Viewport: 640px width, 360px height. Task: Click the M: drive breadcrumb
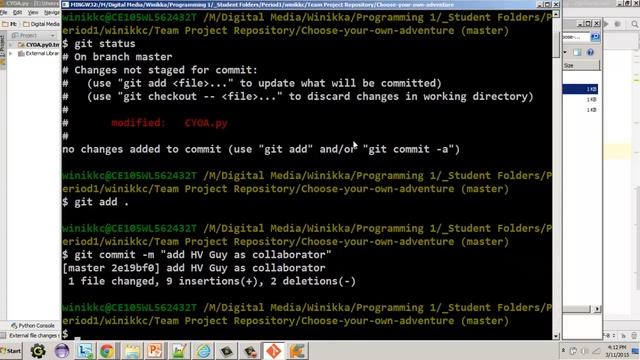click(x=10, y=24)
